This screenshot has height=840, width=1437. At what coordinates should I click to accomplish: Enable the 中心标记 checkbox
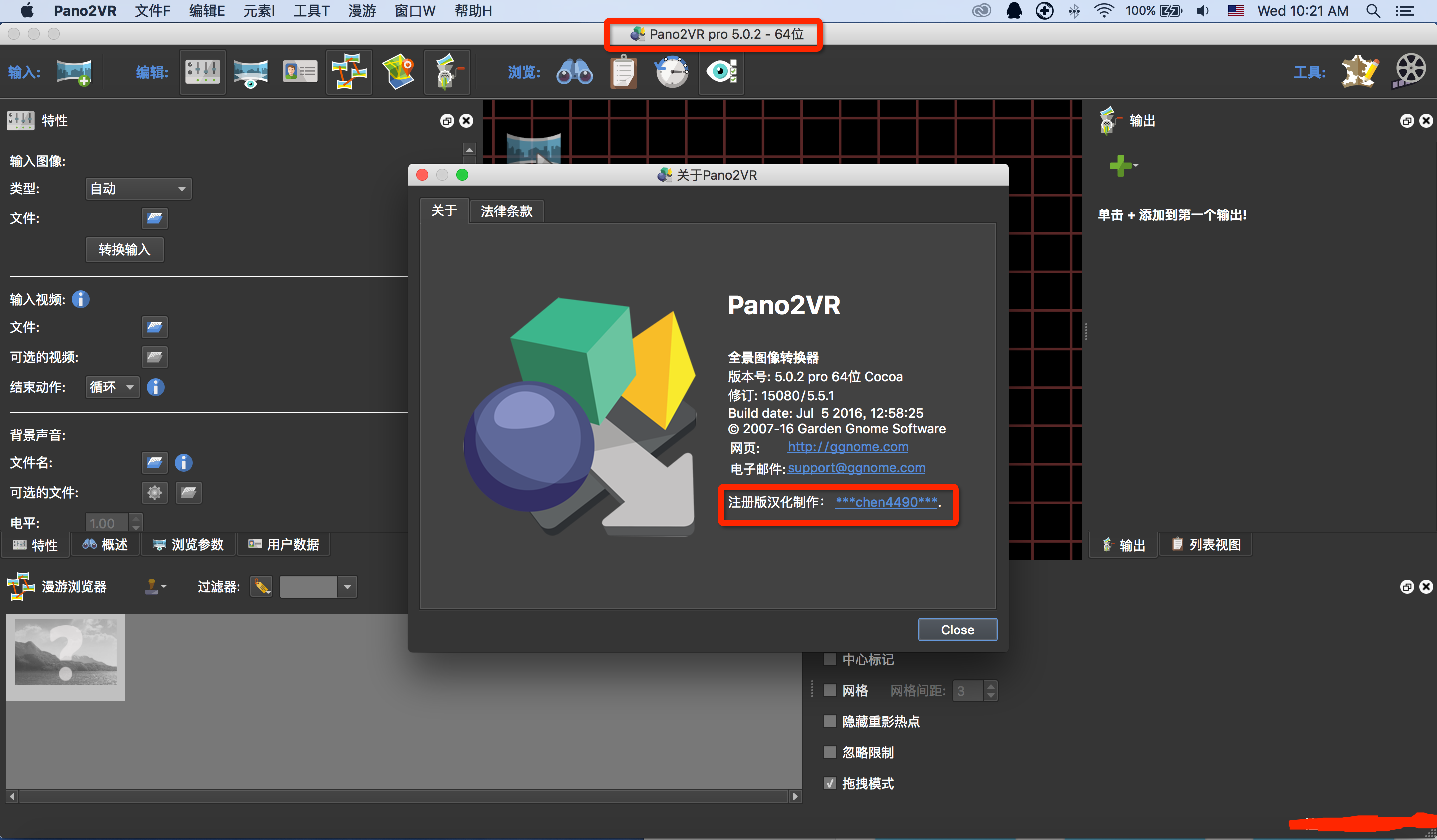click(x=830, y=660)
